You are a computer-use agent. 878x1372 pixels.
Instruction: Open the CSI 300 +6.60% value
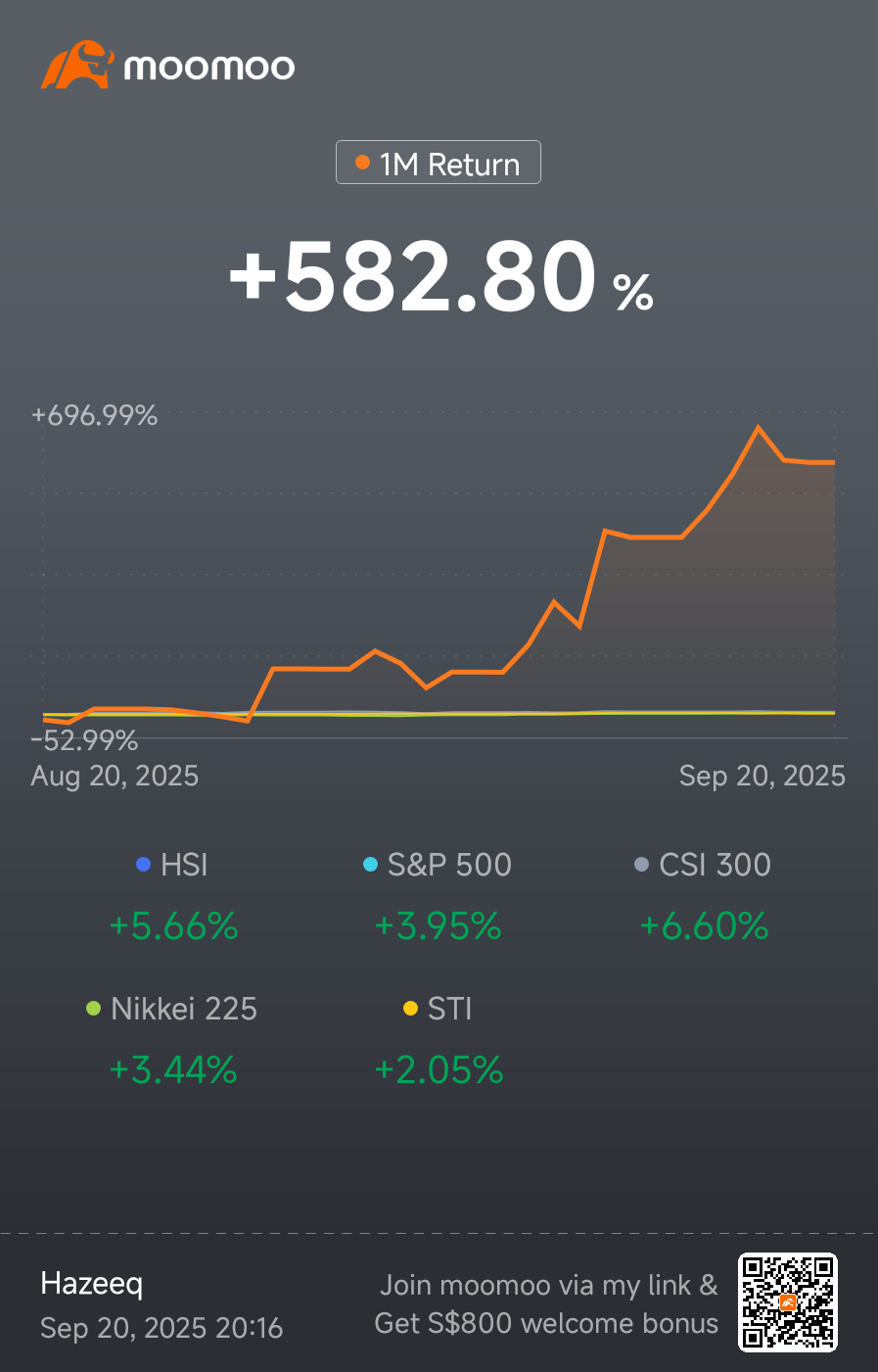(704, 926)
